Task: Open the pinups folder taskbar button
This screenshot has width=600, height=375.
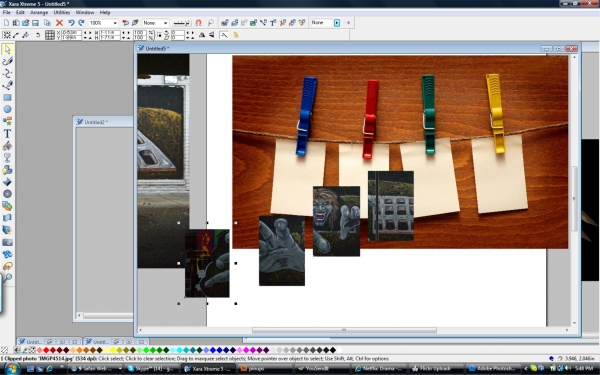Action: tap(265, 368)
